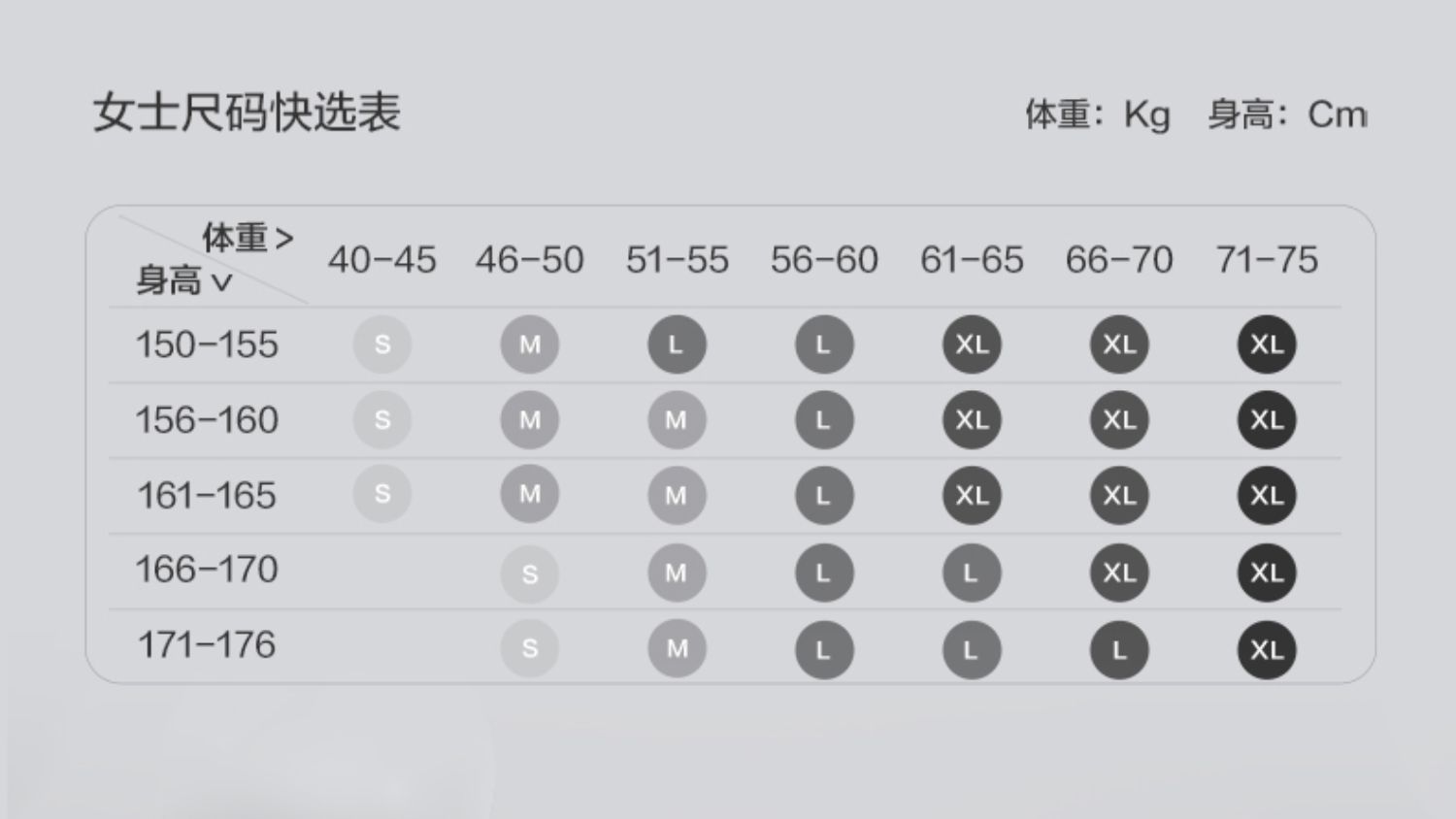Viewport: 1456px width, 819px height.
Task: Click S badge for height 150-155, weight 40-45
Action: click(x=381, y=344)
